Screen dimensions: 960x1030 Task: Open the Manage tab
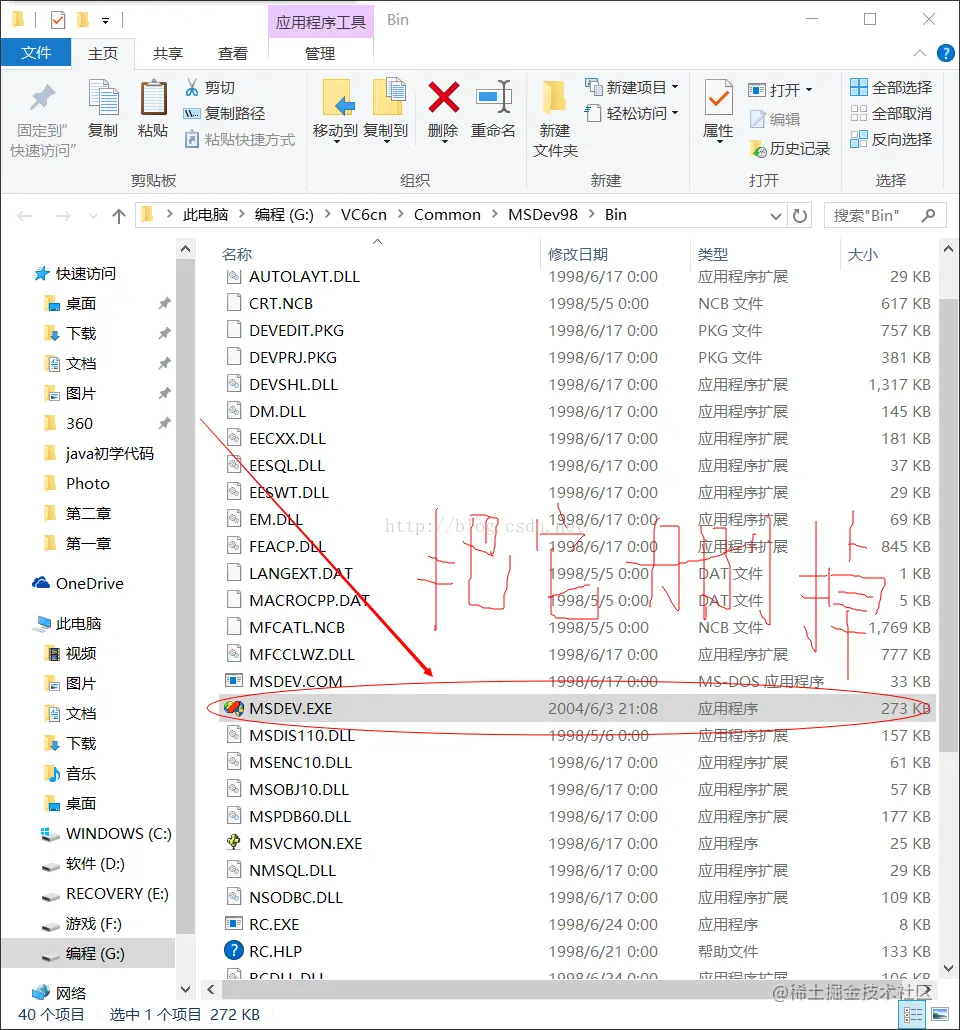320,53
